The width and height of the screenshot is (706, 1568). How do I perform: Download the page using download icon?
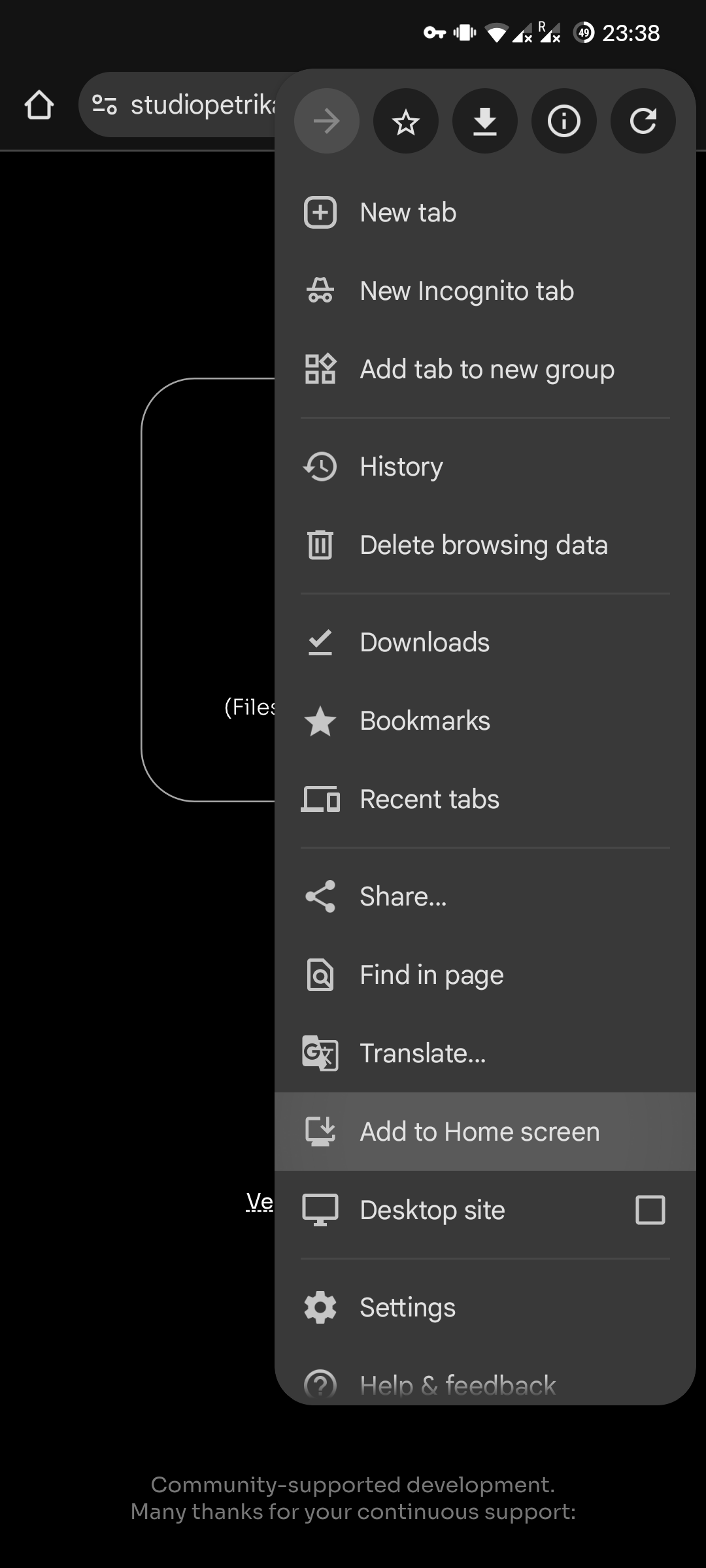click(x=484, y=122)
